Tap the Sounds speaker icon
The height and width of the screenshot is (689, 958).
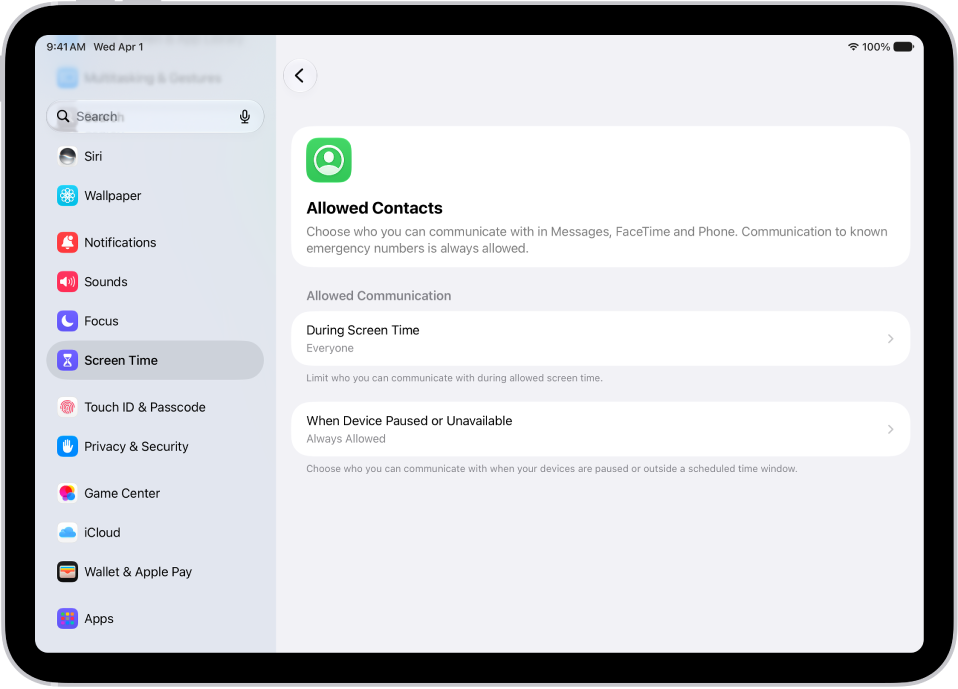(67, 282)
